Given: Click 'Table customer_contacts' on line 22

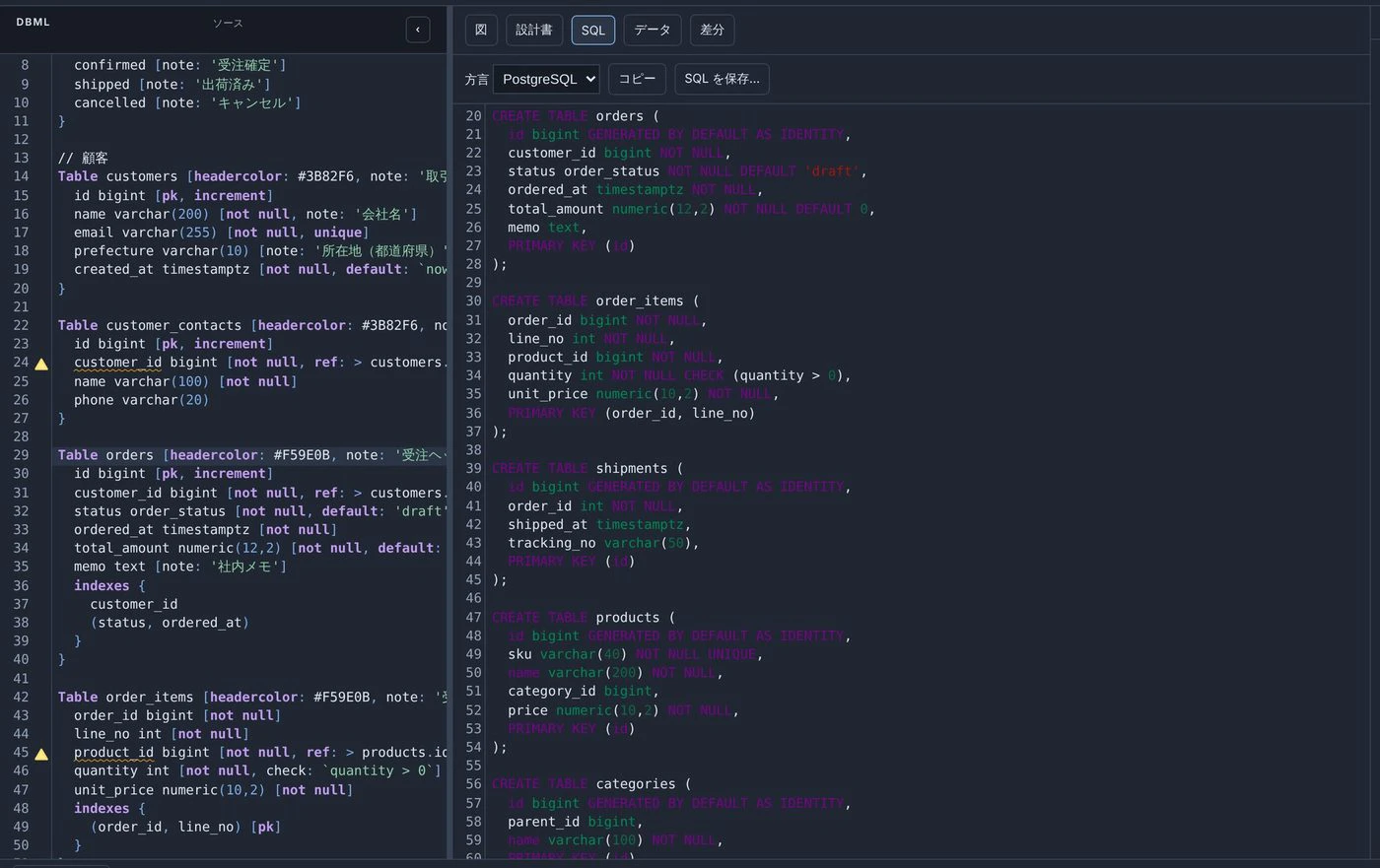Looking at the screenshot, I should point(149,325).
